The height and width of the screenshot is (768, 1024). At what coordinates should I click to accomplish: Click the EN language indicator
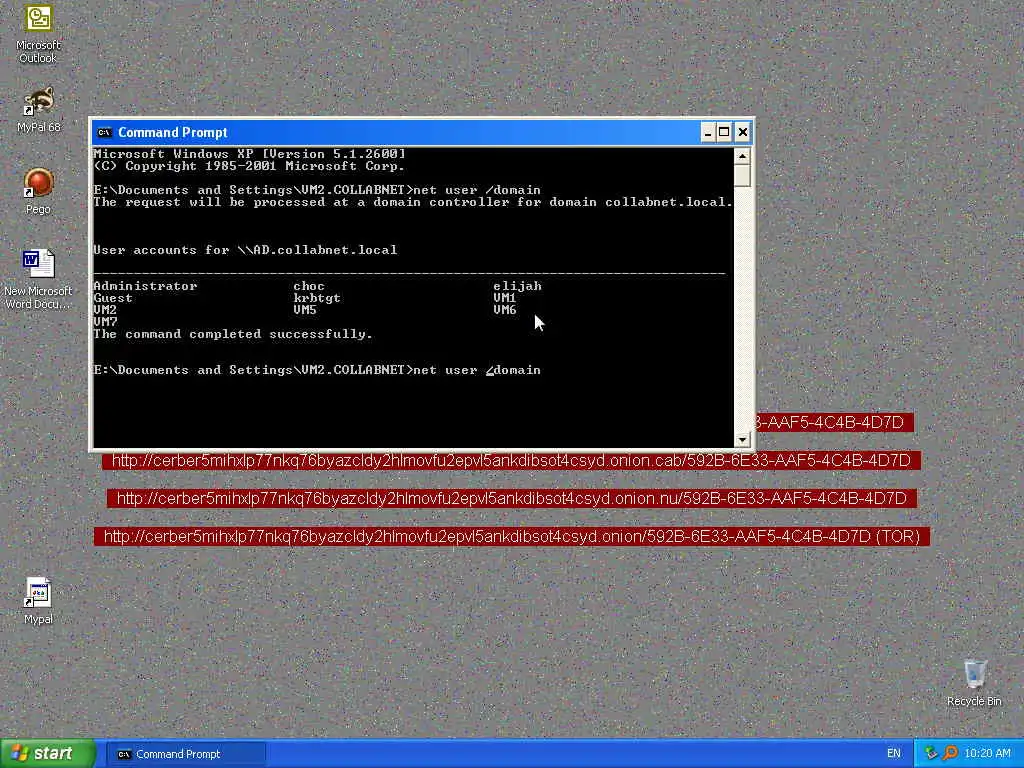(893, 754)
